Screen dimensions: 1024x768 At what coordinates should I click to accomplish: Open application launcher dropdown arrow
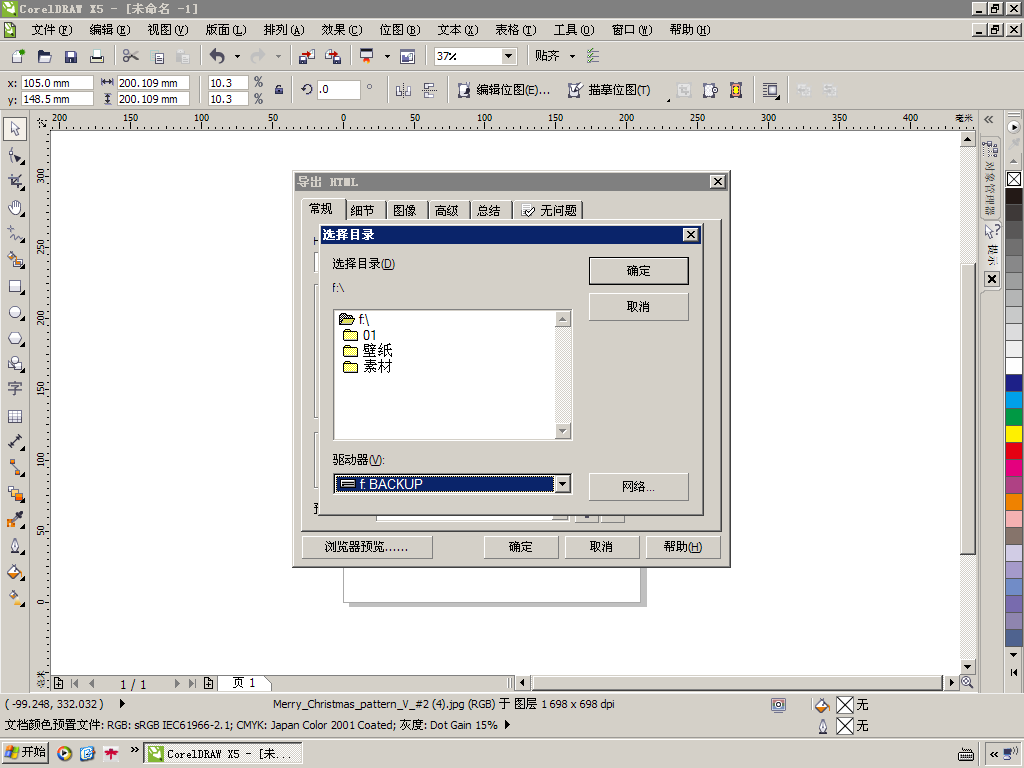[x=387, y=56]
